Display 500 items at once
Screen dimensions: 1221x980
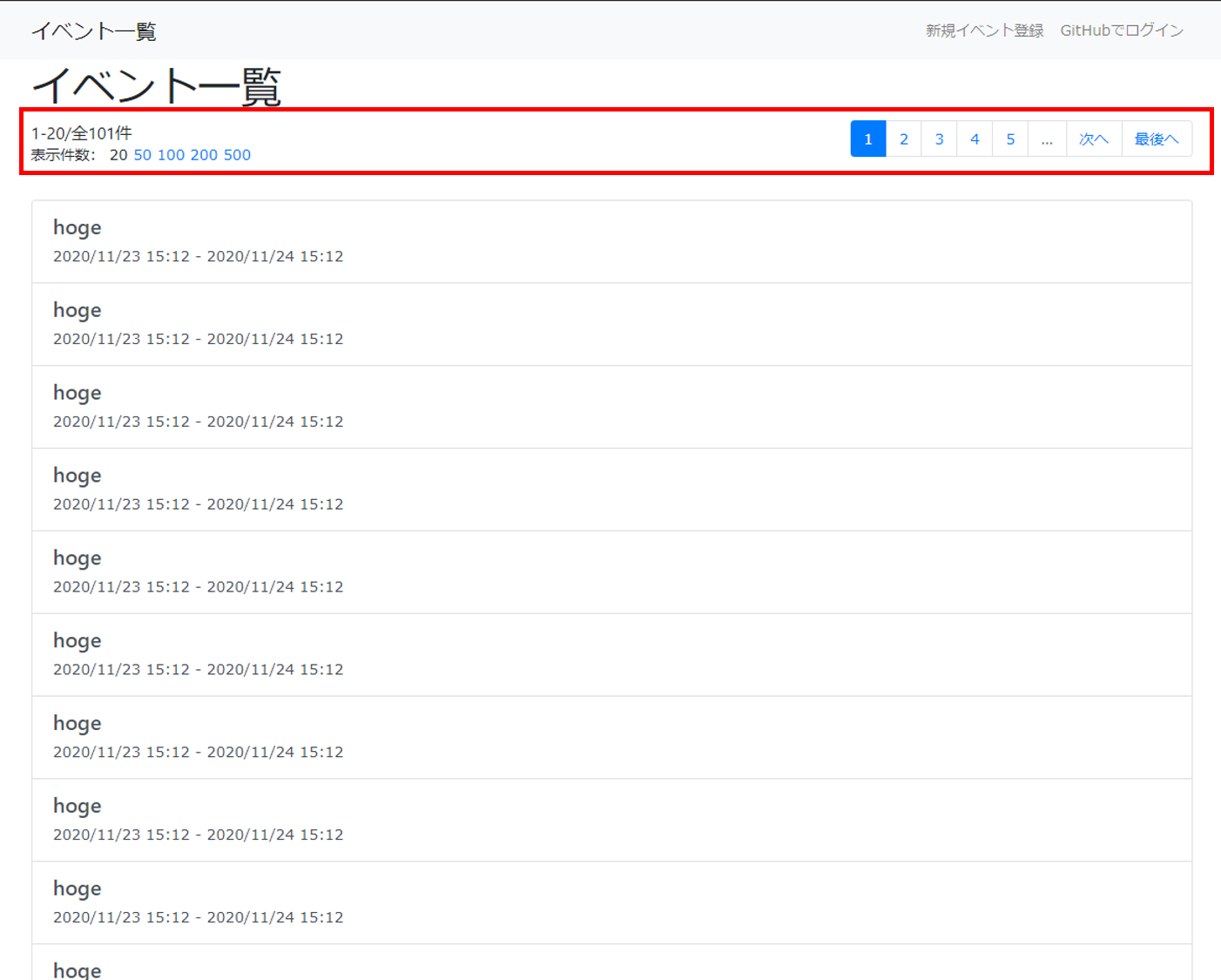tap(236, 155)
